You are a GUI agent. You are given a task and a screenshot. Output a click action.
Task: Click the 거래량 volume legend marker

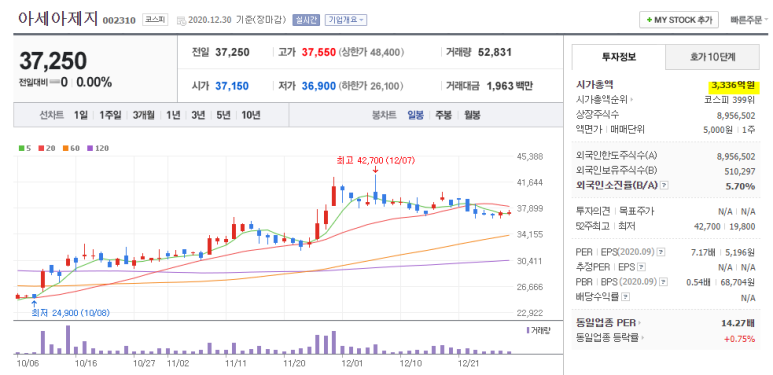click(x=537, y=330)
